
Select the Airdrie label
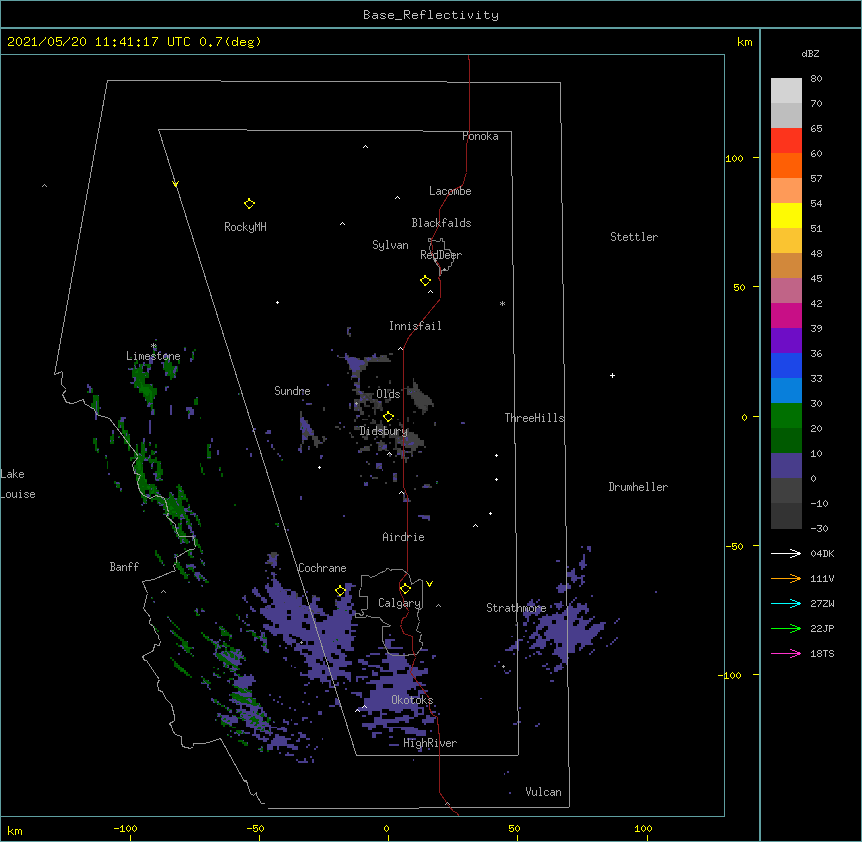[x=404, y=537]
